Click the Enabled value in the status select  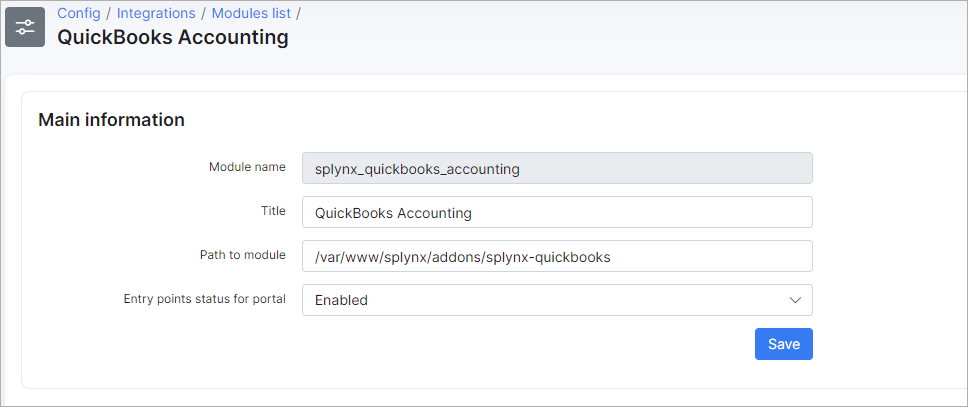pos(341,300)
